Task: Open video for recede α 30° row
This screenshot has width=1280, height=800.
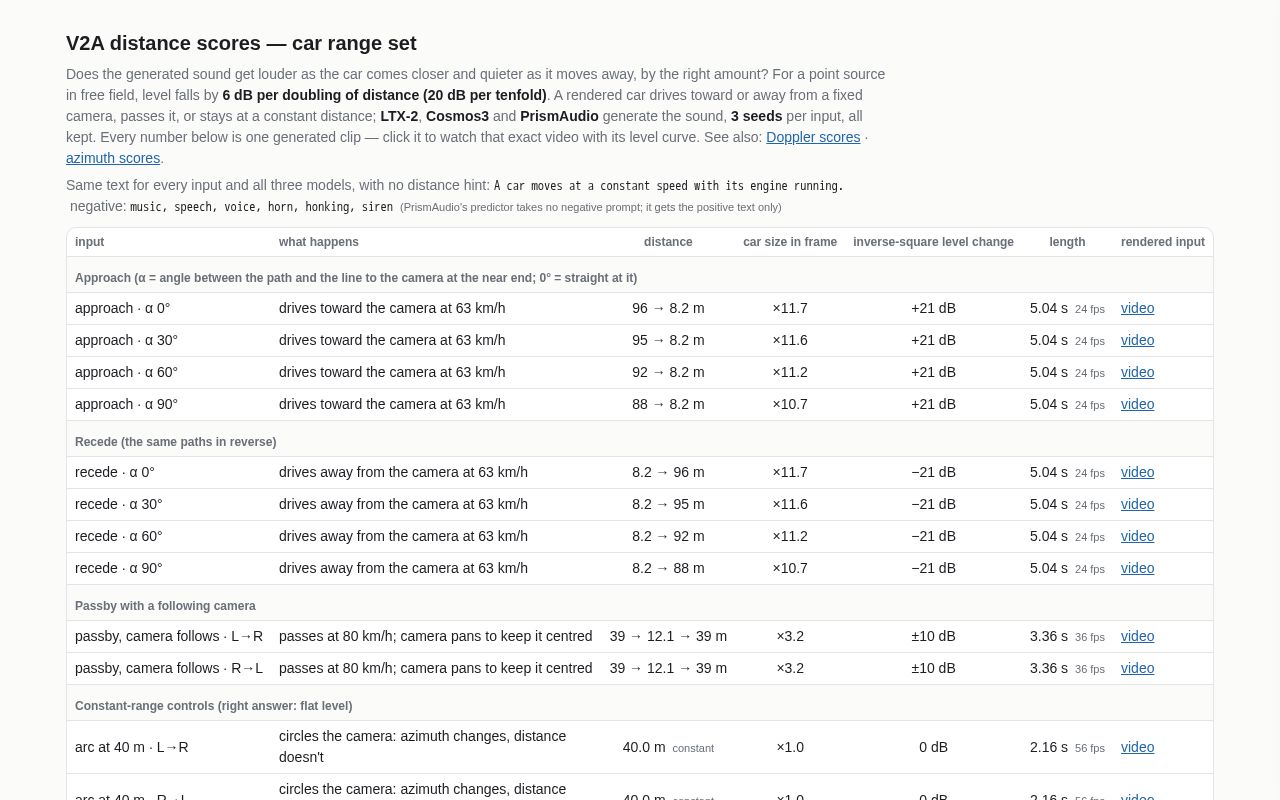Action: [1137, 504]
